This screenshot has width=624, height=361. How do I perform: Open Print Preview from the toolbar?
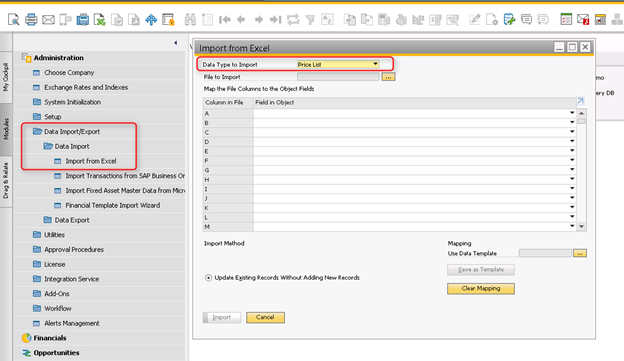point(14,19)
